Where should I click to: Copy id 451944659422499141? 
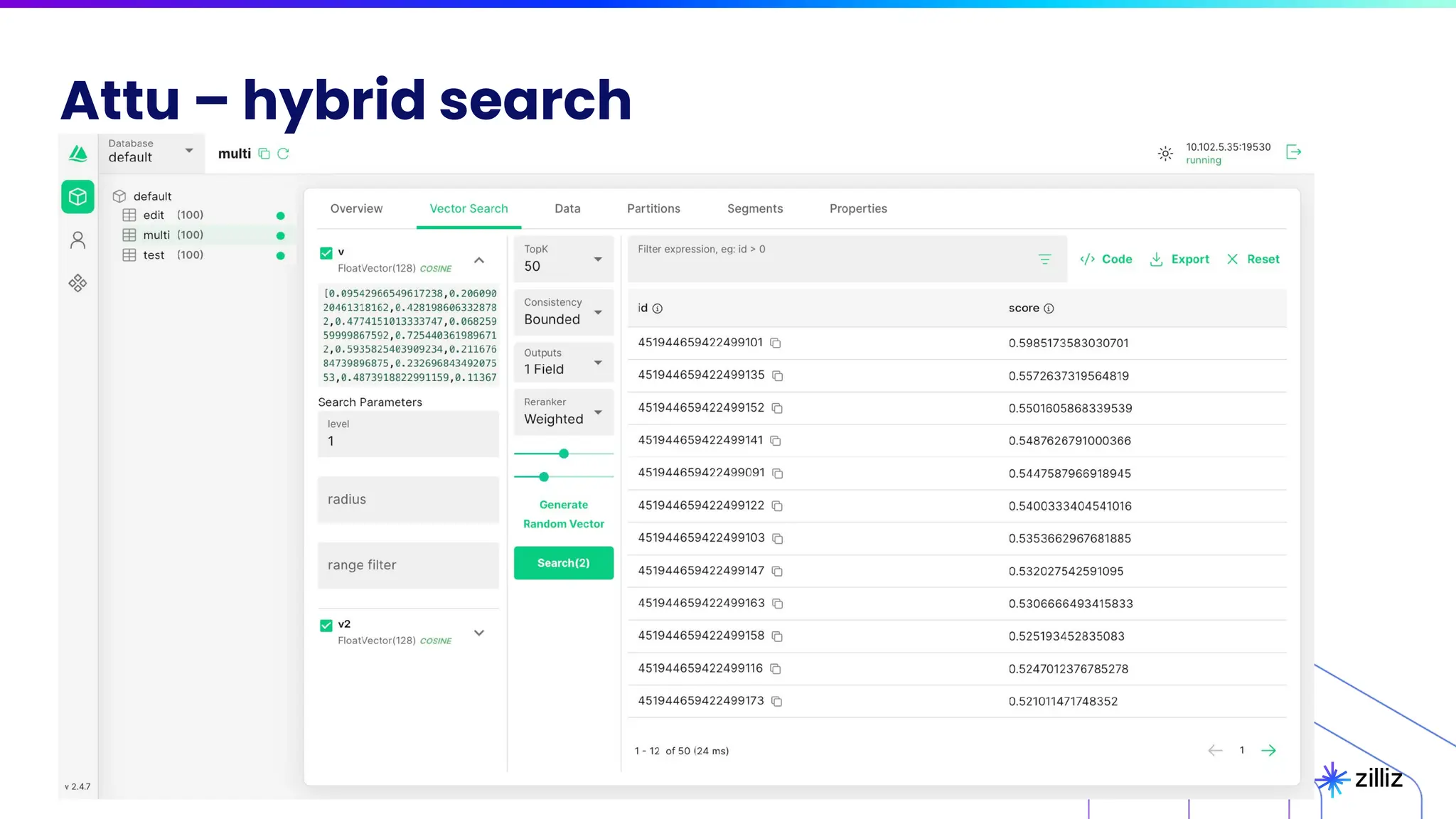click(x=776, y=441)
